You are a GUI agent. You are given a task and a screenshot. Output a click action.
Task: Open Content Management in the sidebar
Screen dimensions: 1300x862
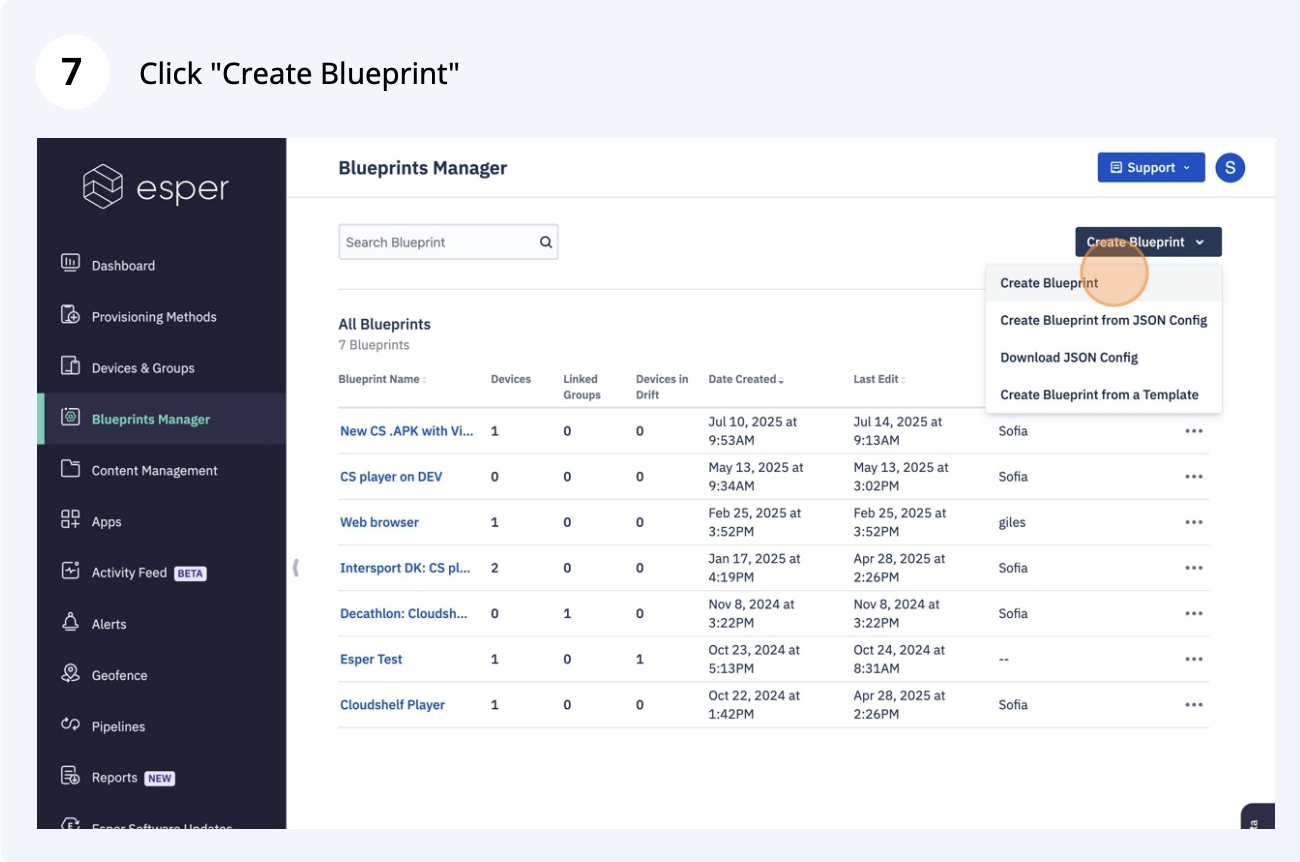coord(154,471)
